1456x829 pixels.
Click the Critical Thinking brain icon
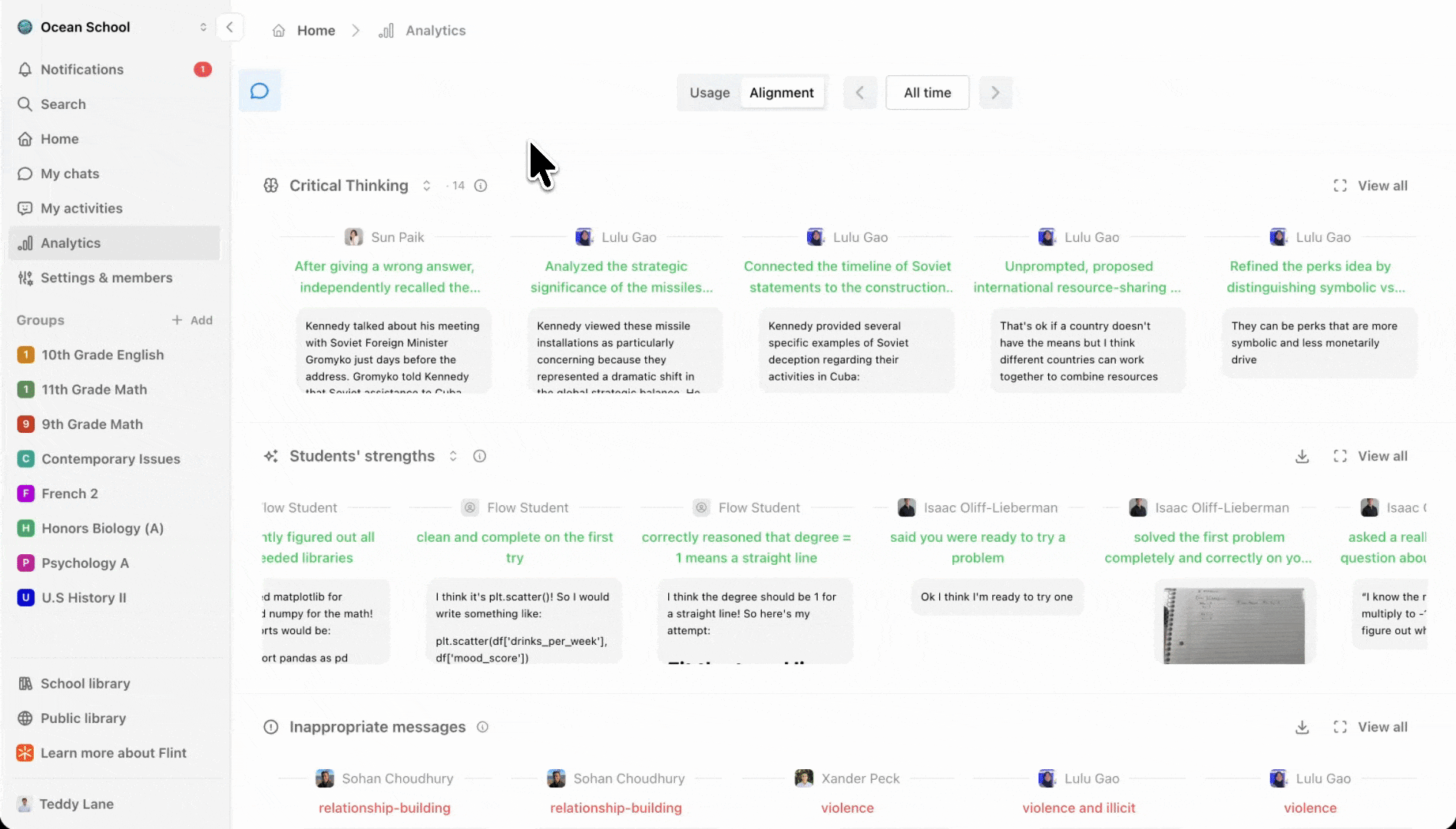pyautogui.click(x=271, y=186)
